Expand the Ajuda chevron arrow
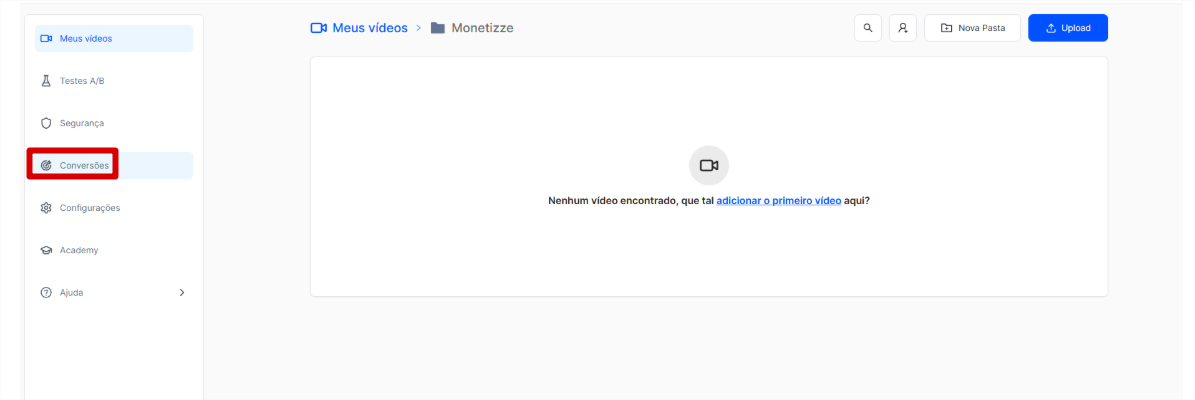The image size is (1195, 400). [x=181, y=293]
